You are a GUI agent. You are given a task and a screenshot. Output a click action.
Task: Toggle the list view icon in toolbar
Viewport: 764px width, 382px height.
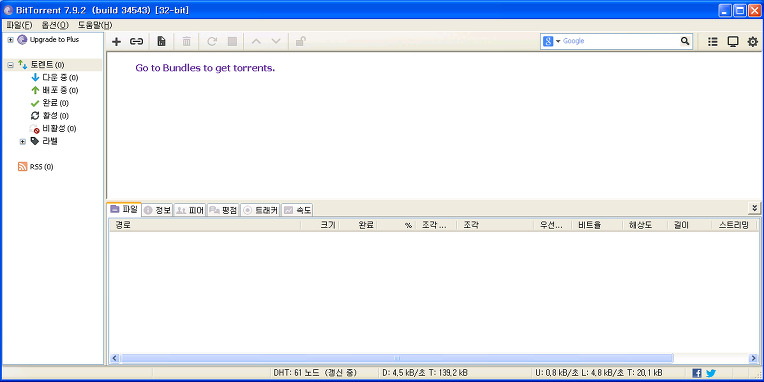click(712, 42)
